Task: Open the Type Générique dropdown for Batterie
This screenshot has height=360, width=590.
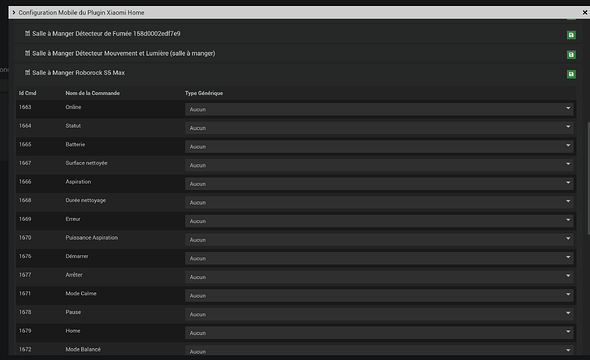Action: pos(379,147)
